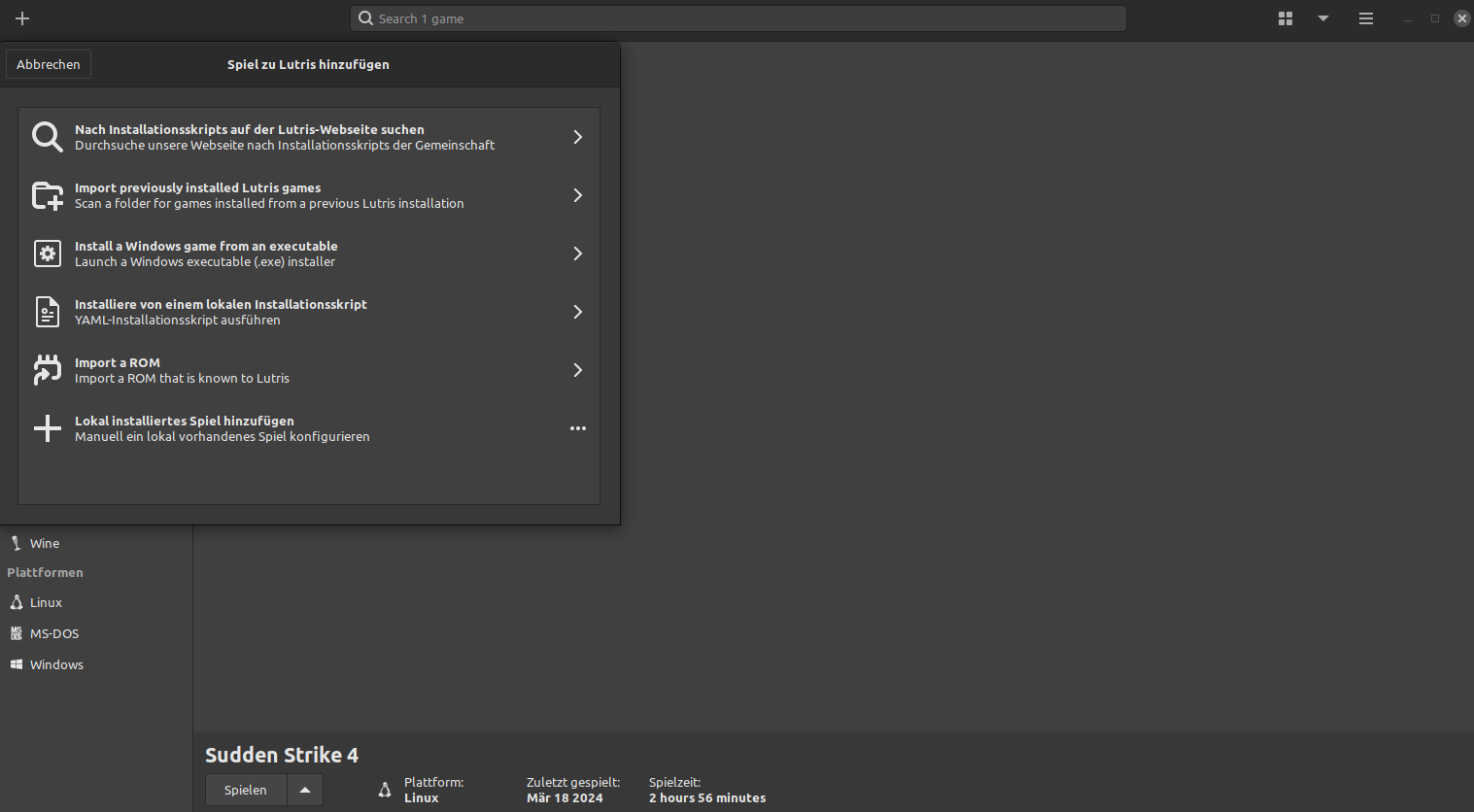This screenshot has width=1474, height=812.
Task: Minimize the Lutris window
Action: (1407, 18)
